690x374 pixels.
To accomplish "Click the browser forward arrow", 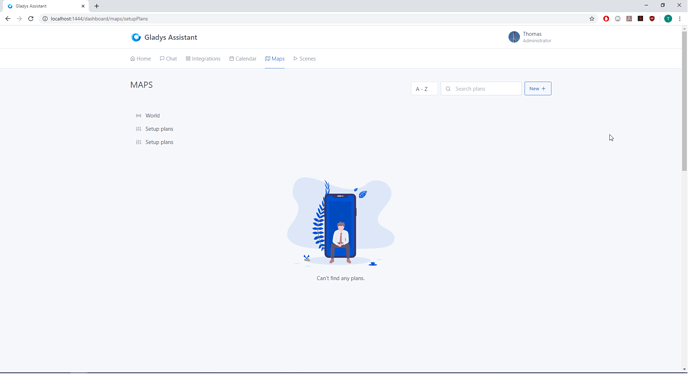I will click(19, 18).
